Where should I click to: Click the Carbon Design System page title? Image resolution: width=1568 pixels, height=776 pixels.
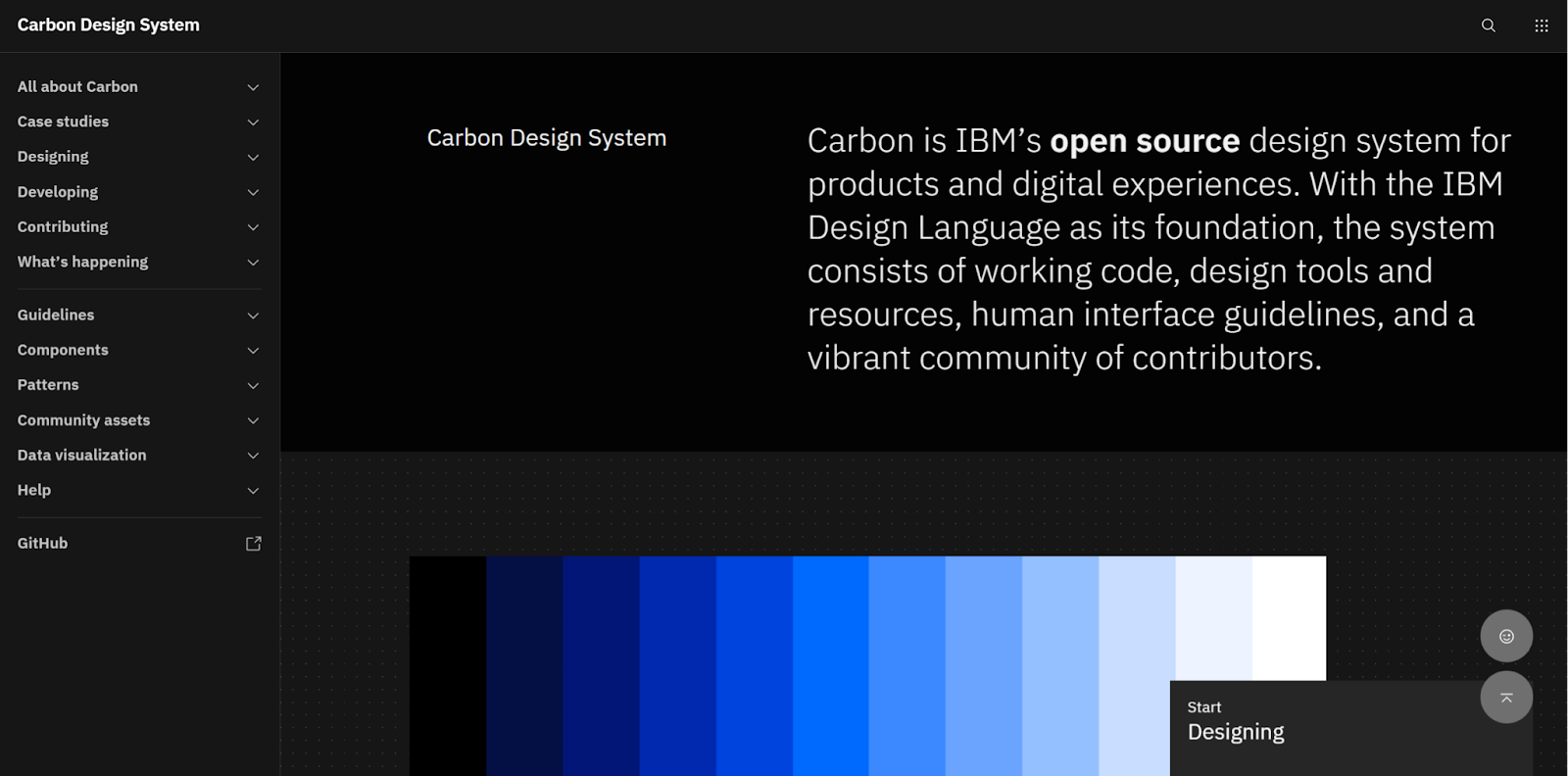point(547,138)
